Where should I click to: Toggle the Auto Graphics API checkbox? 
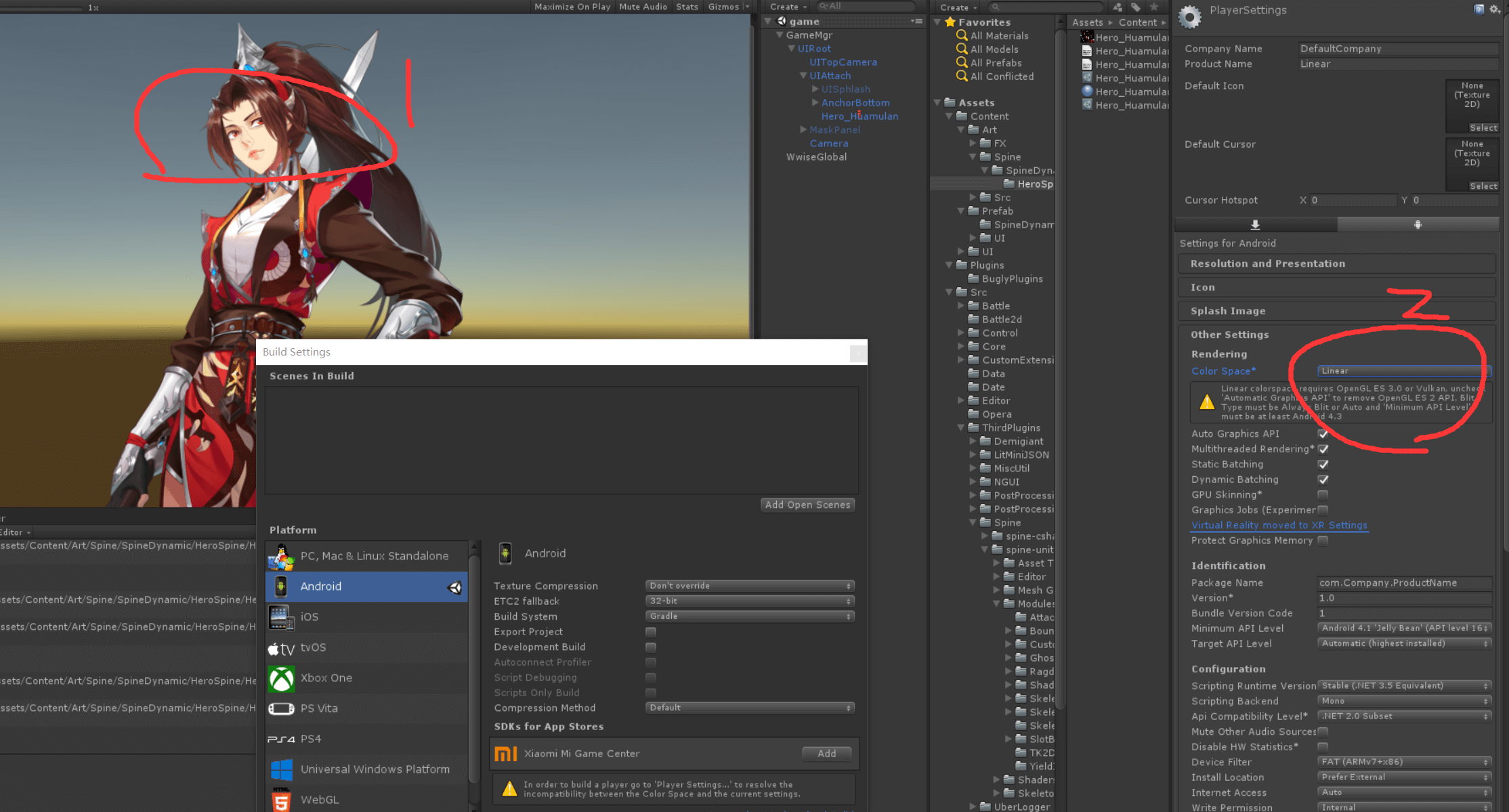pyautogui.click(x=1323, y=434)
